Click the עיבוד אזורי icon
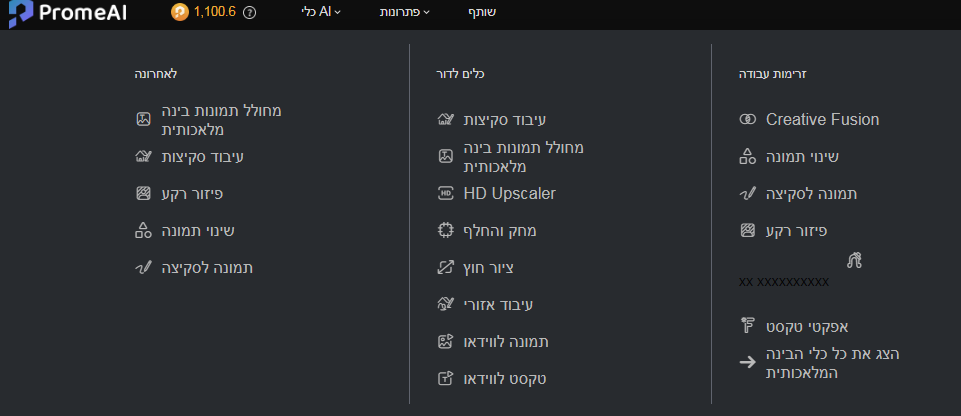Viewport: 961px width, 416px height. tap(446, 304)
